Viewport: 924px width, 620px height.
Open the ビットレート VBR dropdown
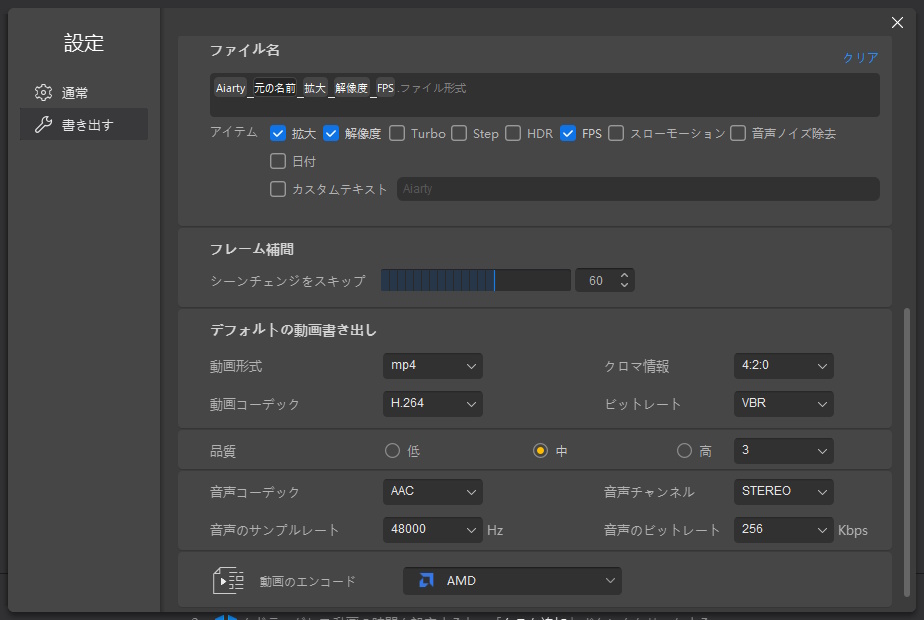tap(783, 404)
